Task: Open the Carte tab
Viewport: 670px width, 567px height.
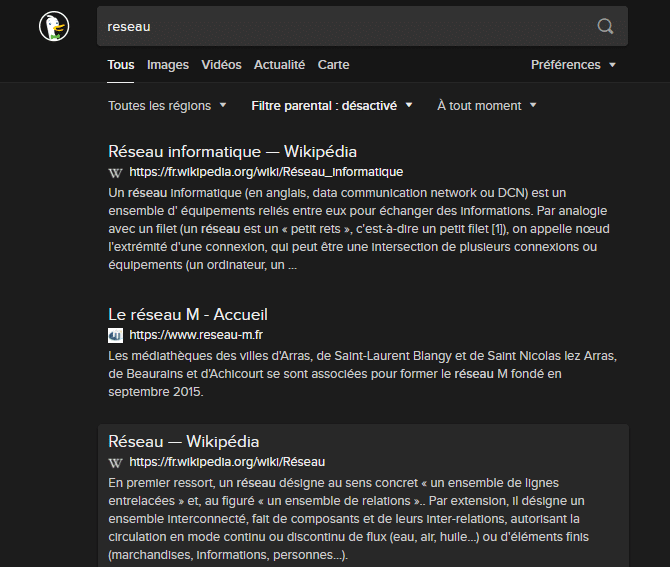Action: pos(333,65)
